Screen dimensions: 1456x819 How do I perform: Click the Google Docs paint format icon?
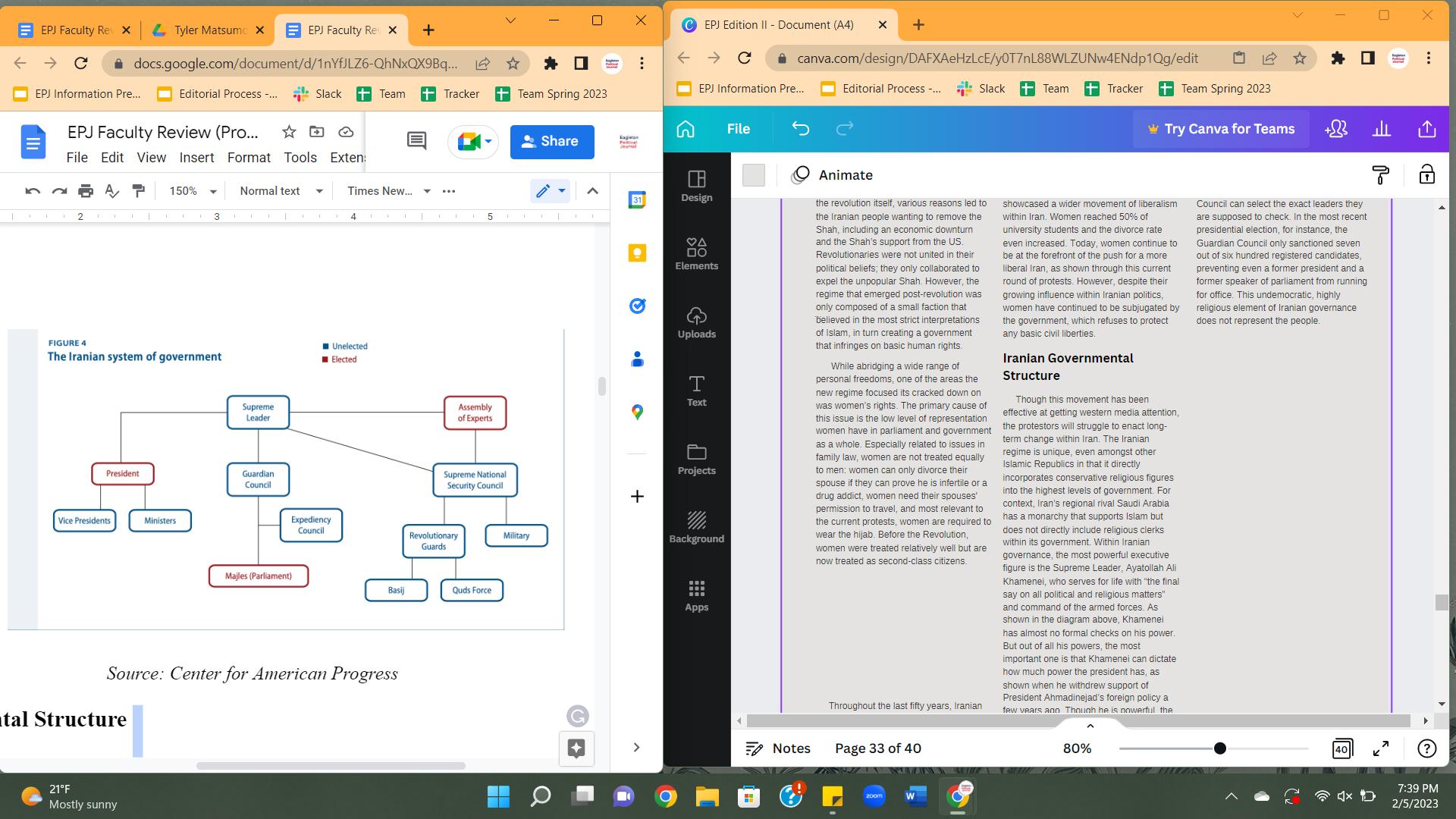(x=138, y=191)
